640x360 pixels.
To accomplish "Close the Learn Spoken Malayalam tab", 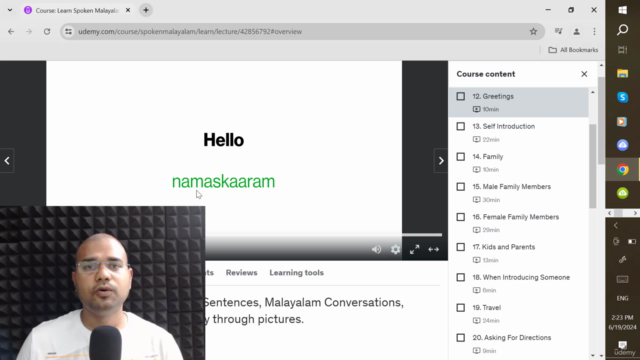I will click(x=128, y=10).
